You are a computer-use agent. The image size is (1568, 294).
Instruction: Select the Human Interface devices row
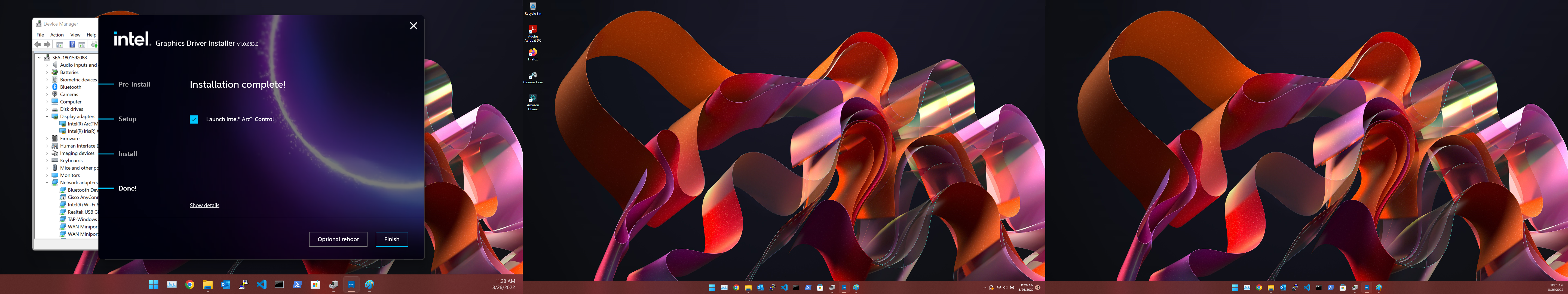(75, 146)
